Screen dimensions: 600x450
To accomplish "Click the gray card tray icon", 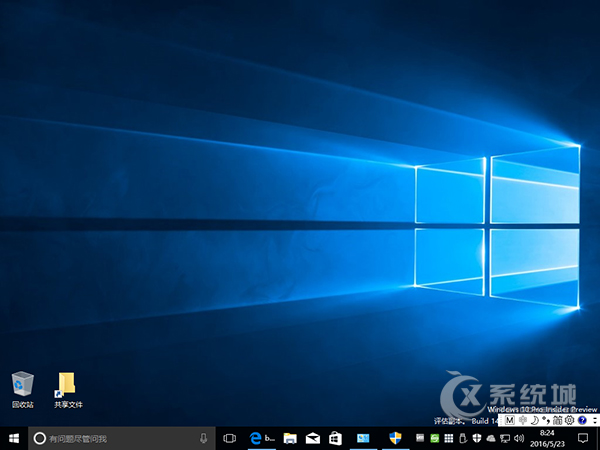I will [420, 438].
